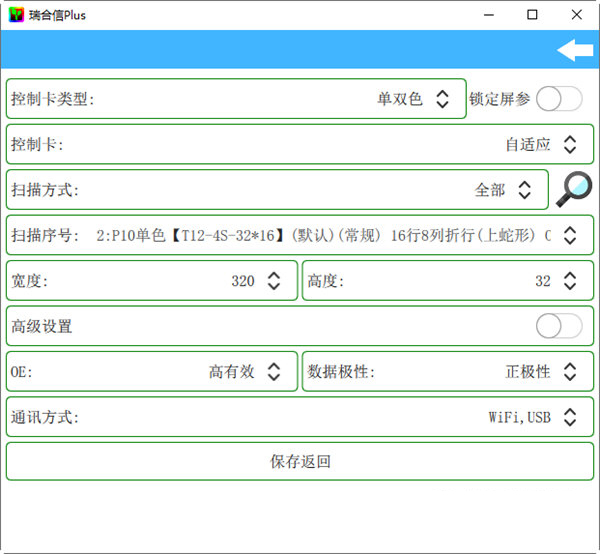Expand the 通讯方式 WiFi,USB dropdown

[570, 417]
